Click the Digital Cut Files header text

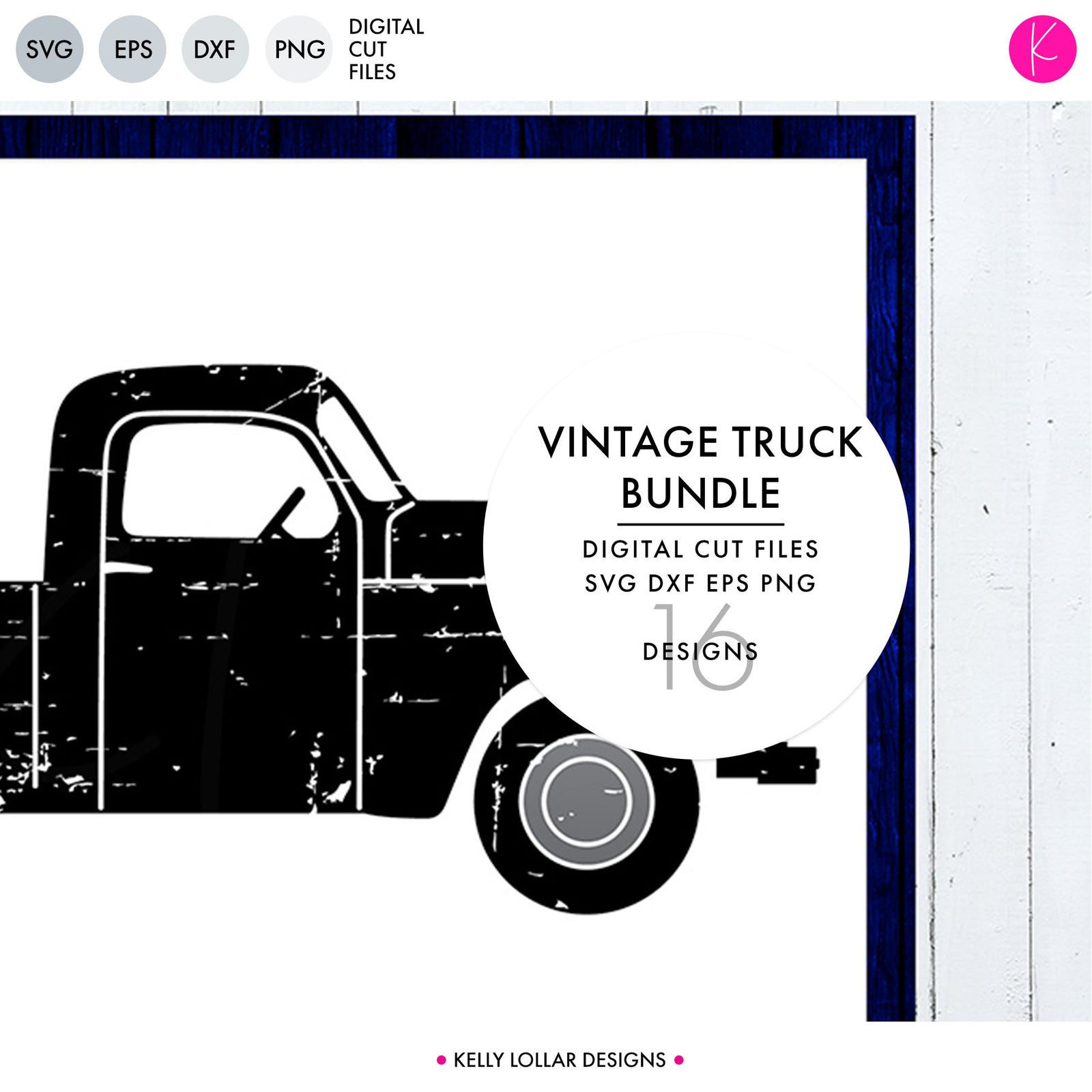point(386,50)
